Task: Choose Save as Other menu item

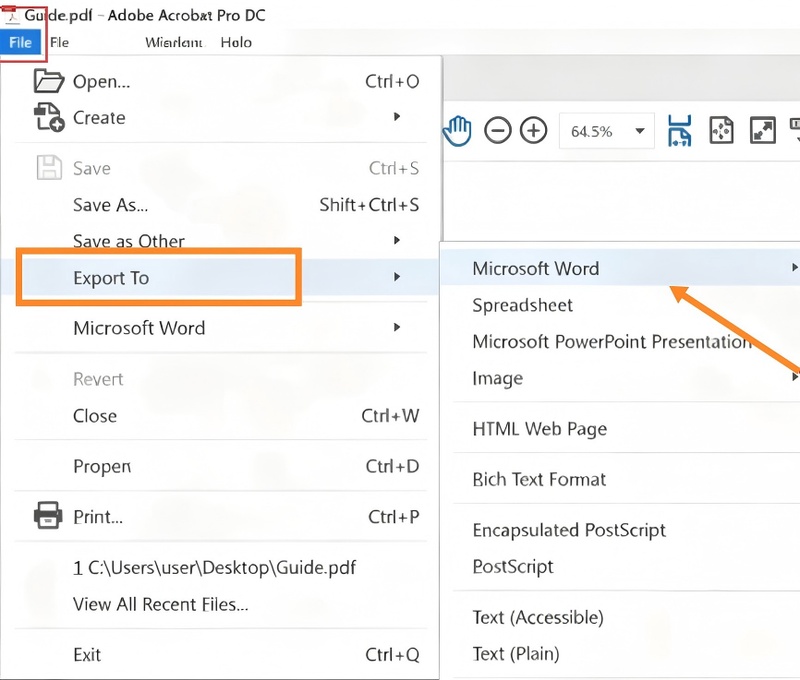Action: (220, 240)
